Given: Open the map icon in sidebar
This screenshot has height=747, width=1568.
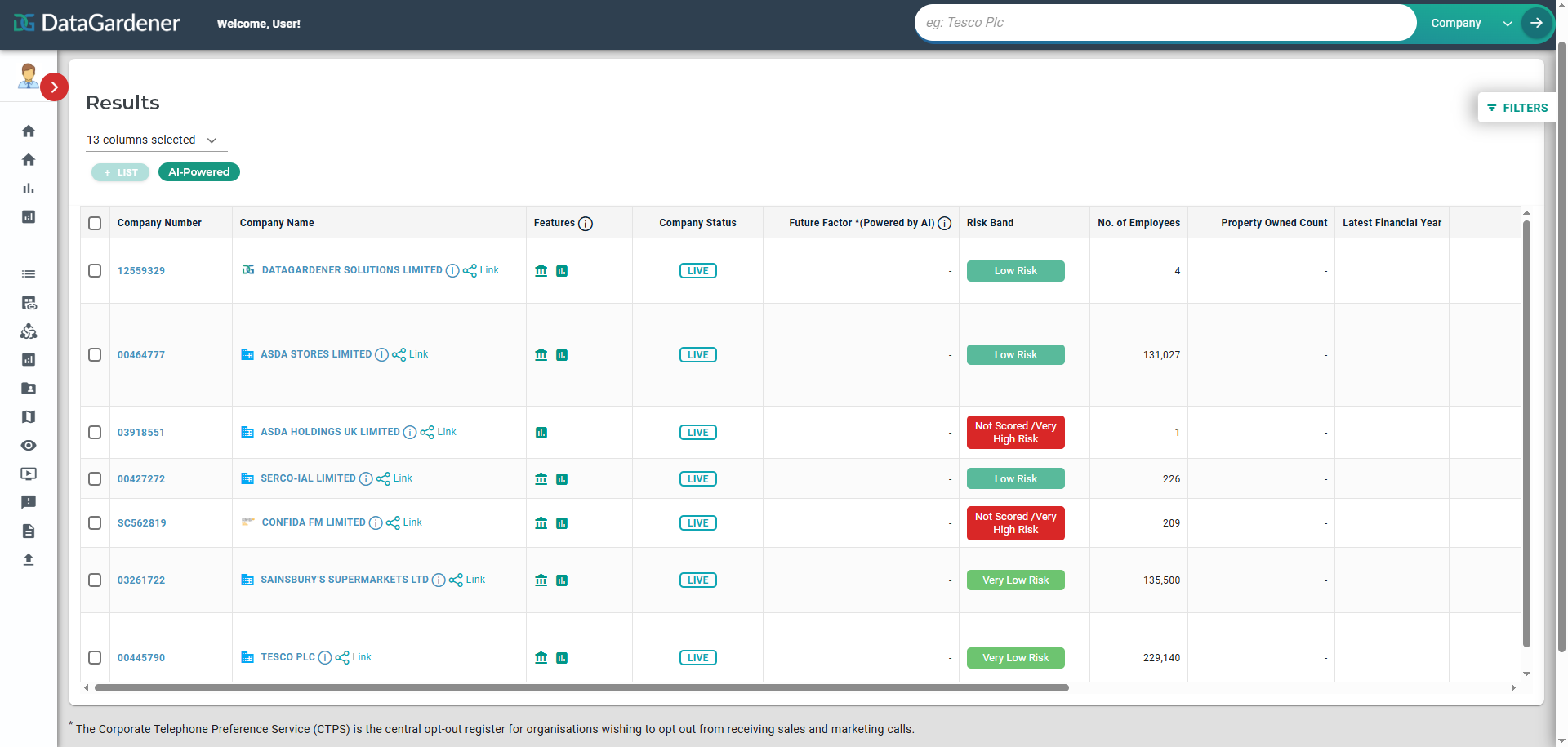Looking at the screenshot, I should point(29,417).
